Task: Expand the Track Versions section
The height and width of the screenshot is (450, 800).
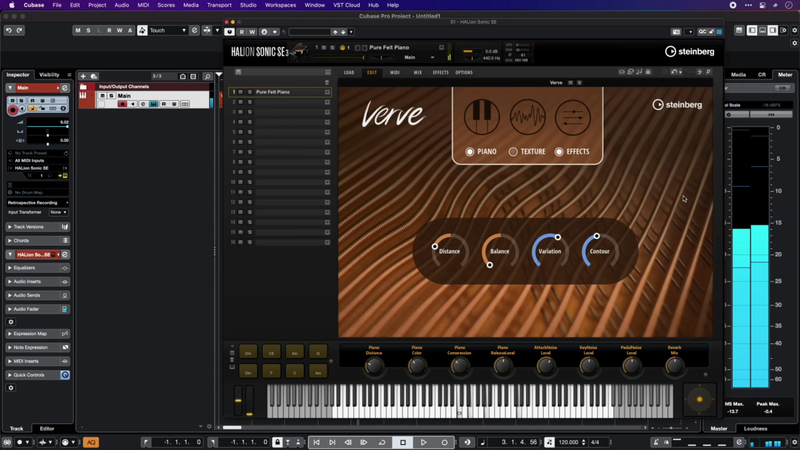Action: click(x=36, y=227)
